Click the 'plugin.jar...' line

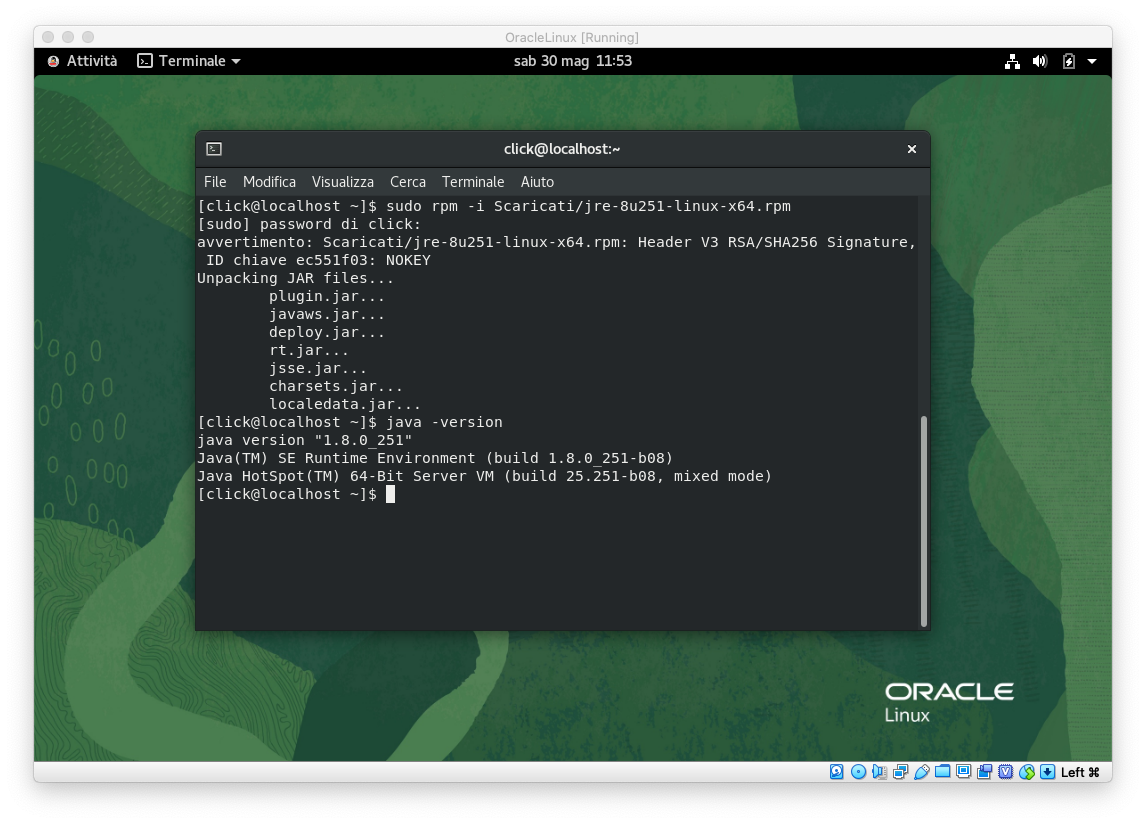(327, 297)
